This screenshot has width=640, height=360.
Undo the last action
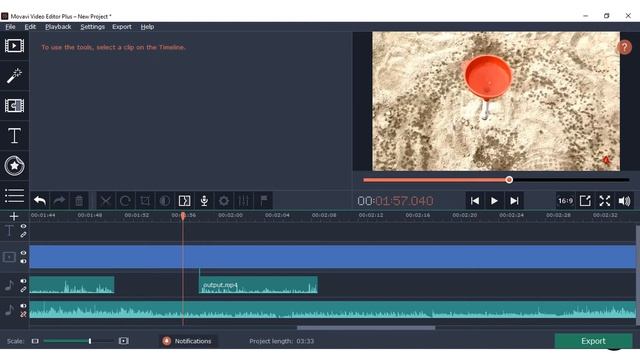tap(40, 201)
